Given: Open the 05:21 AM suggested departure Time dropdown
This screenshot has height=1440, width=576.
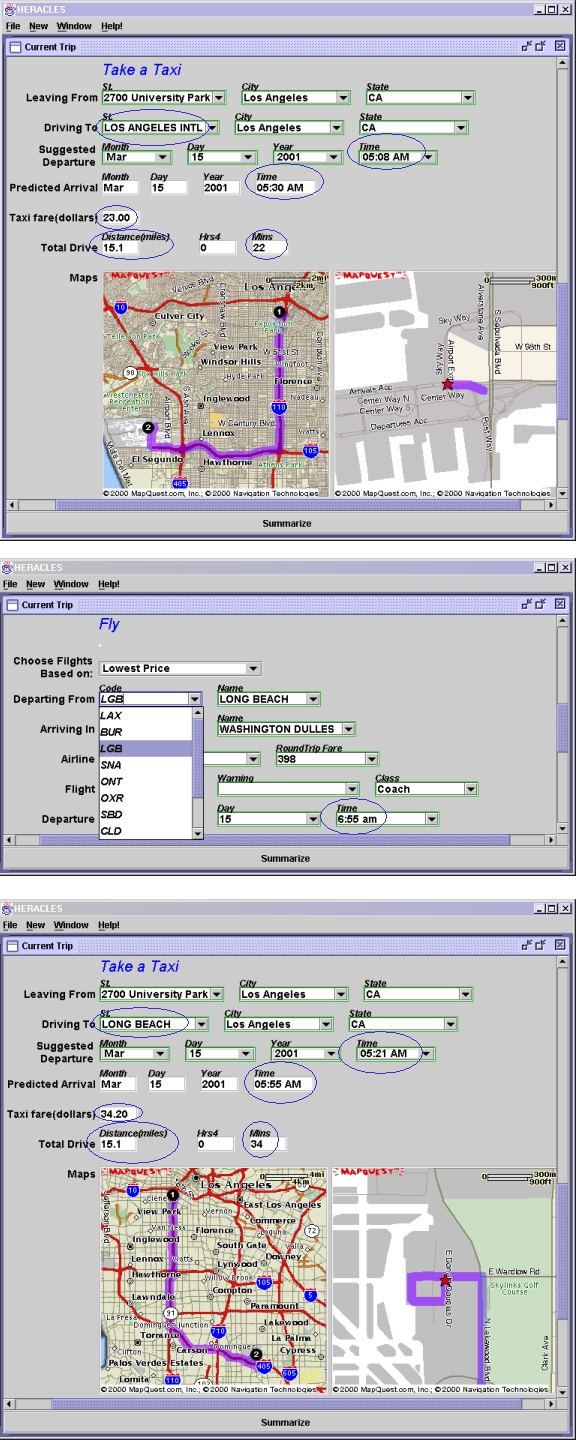Looking at the screenshot, I should (x=427, y=1053).
